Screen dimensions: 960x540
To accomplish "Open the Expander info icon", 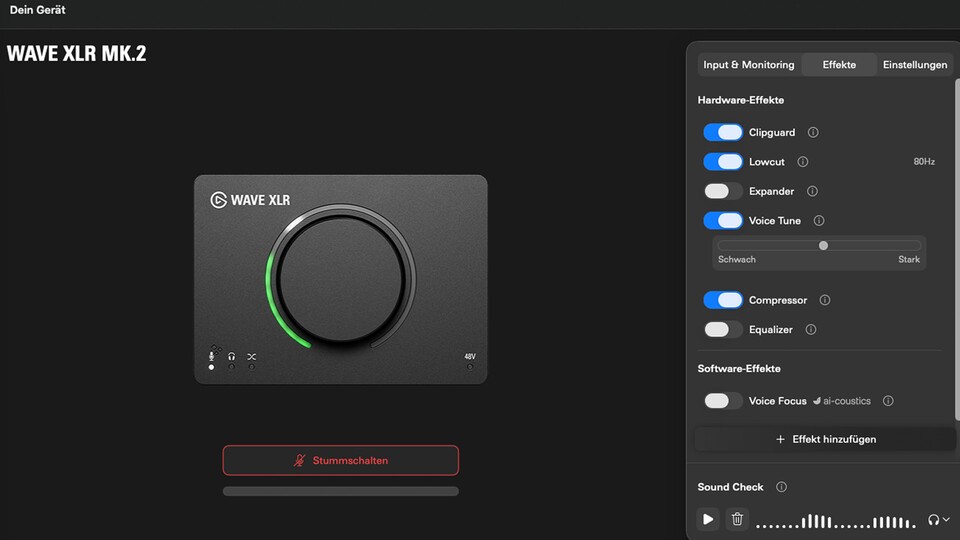I will [812, 191].
